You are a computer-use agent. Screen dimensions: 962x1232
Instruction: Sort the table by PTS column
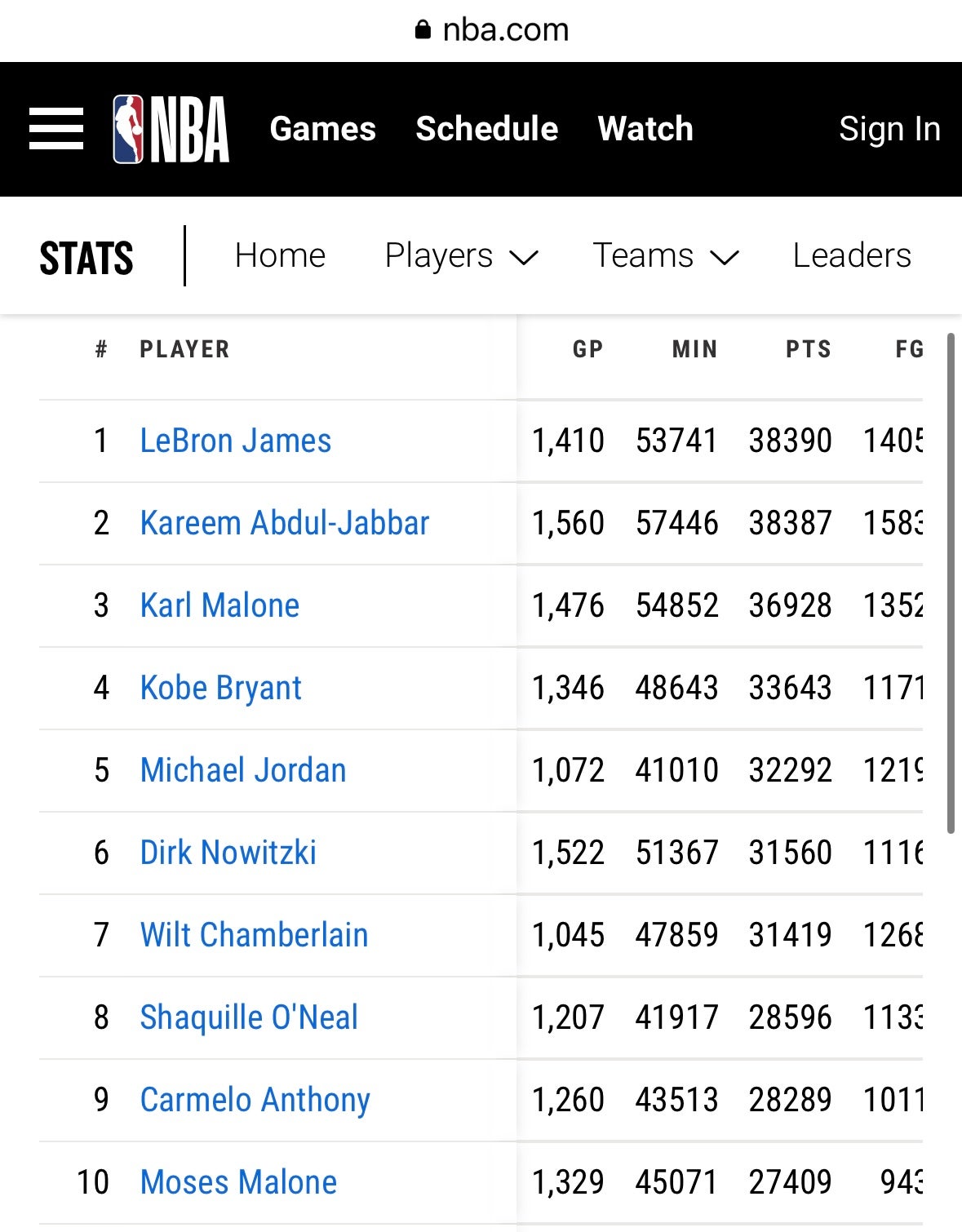[808, 350]
